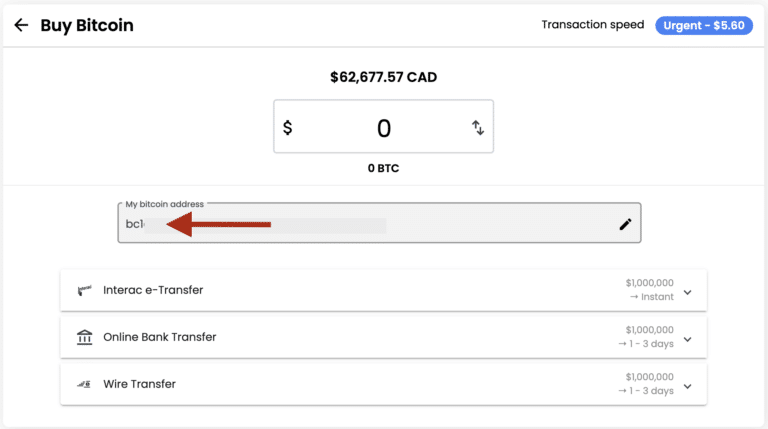
Task: Click the amount input field
Action: 384,127
